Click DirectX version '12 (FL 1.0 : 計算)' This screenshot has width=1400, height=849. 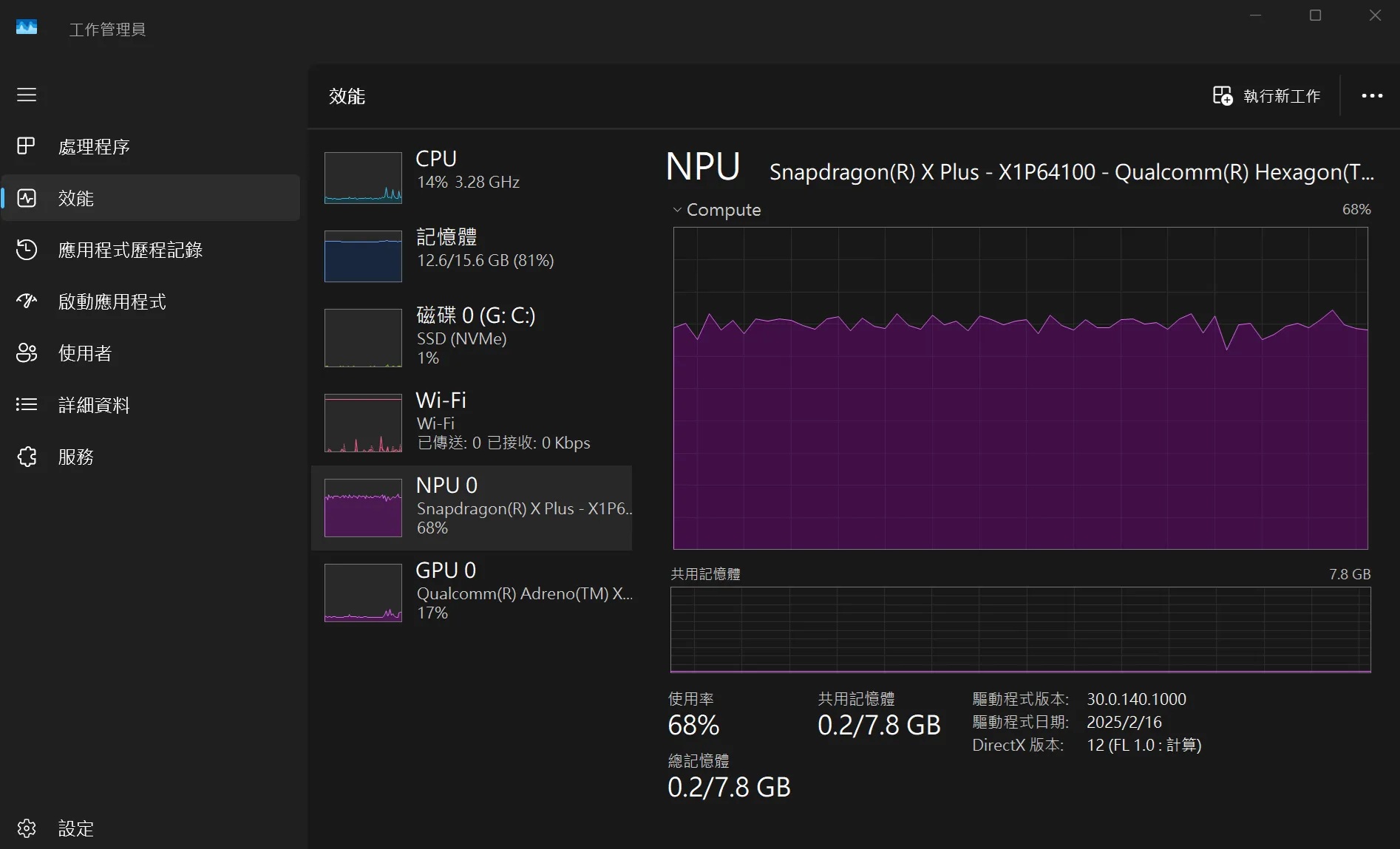[x=1144, y=745]
